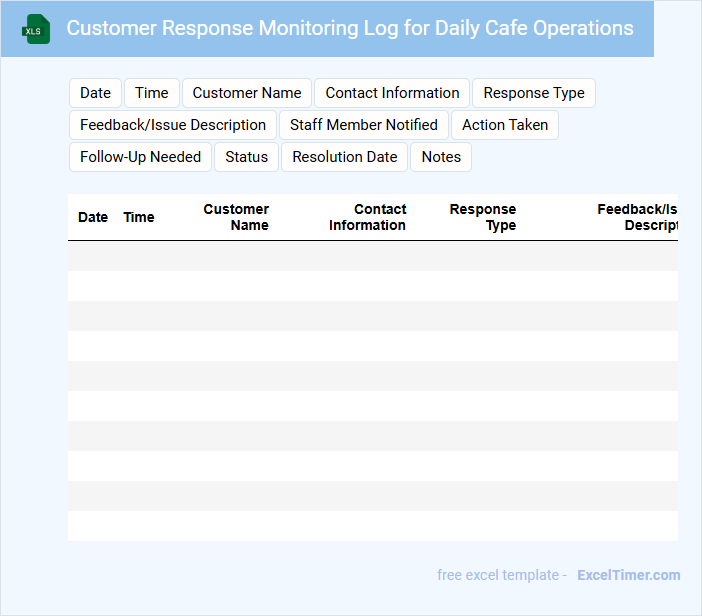Click the Contact Information table column header

(368, 217)
